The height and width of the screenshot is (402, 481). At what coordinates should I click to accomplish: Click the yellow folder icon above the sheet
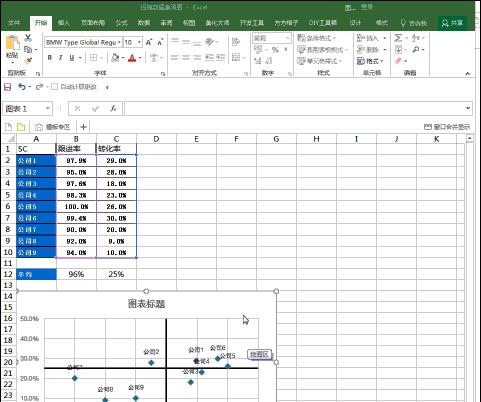coord(21,127)
